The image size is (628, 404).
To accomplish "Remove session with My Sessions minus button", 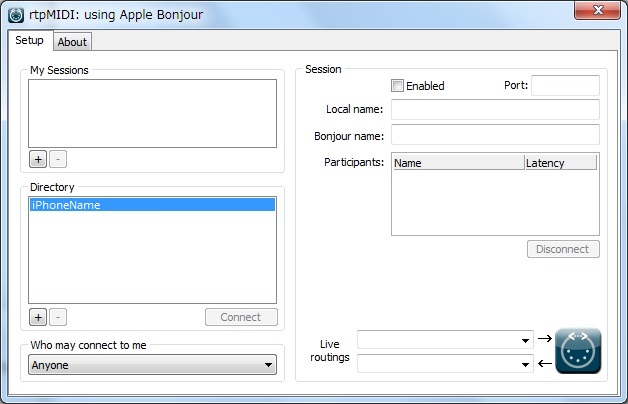I will [58, 159].
